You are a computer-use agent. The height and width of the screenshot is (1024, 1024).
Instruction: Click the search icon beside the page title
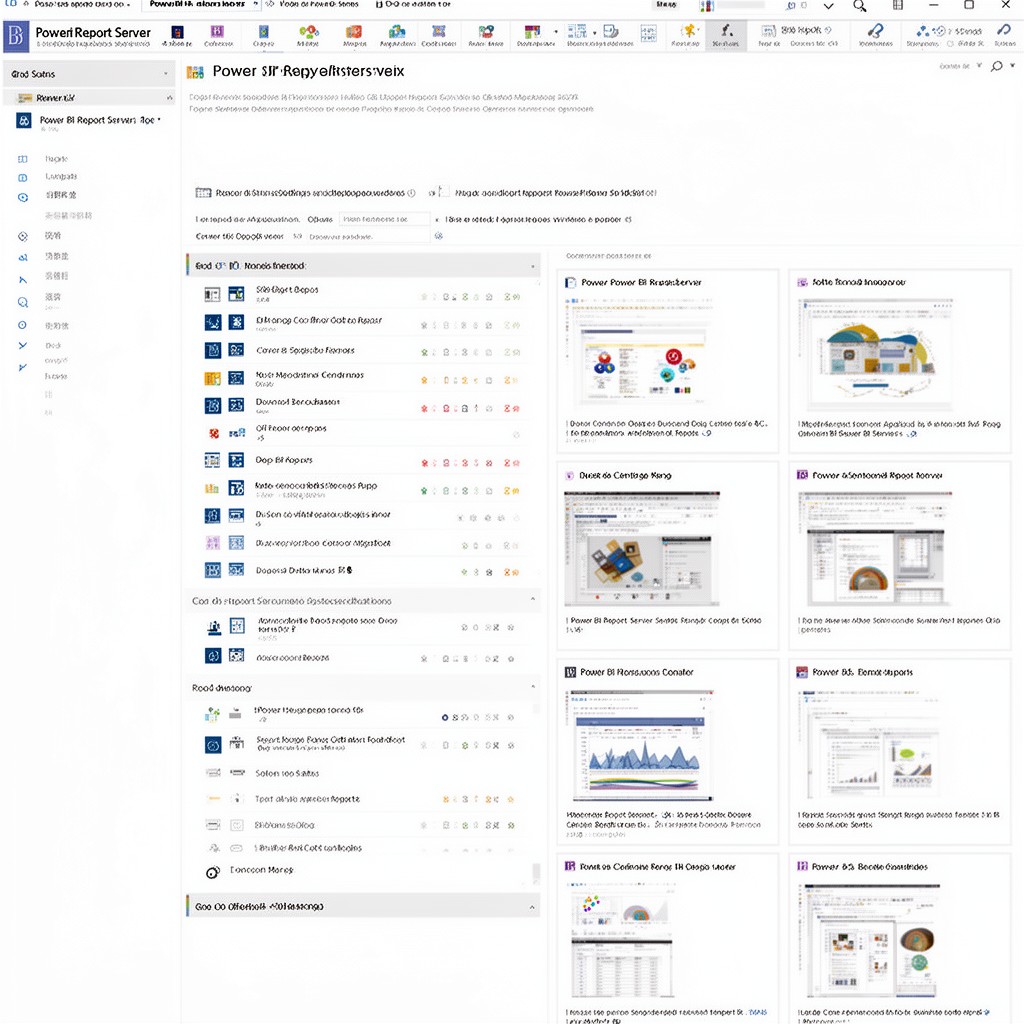[x=997, y=66]
